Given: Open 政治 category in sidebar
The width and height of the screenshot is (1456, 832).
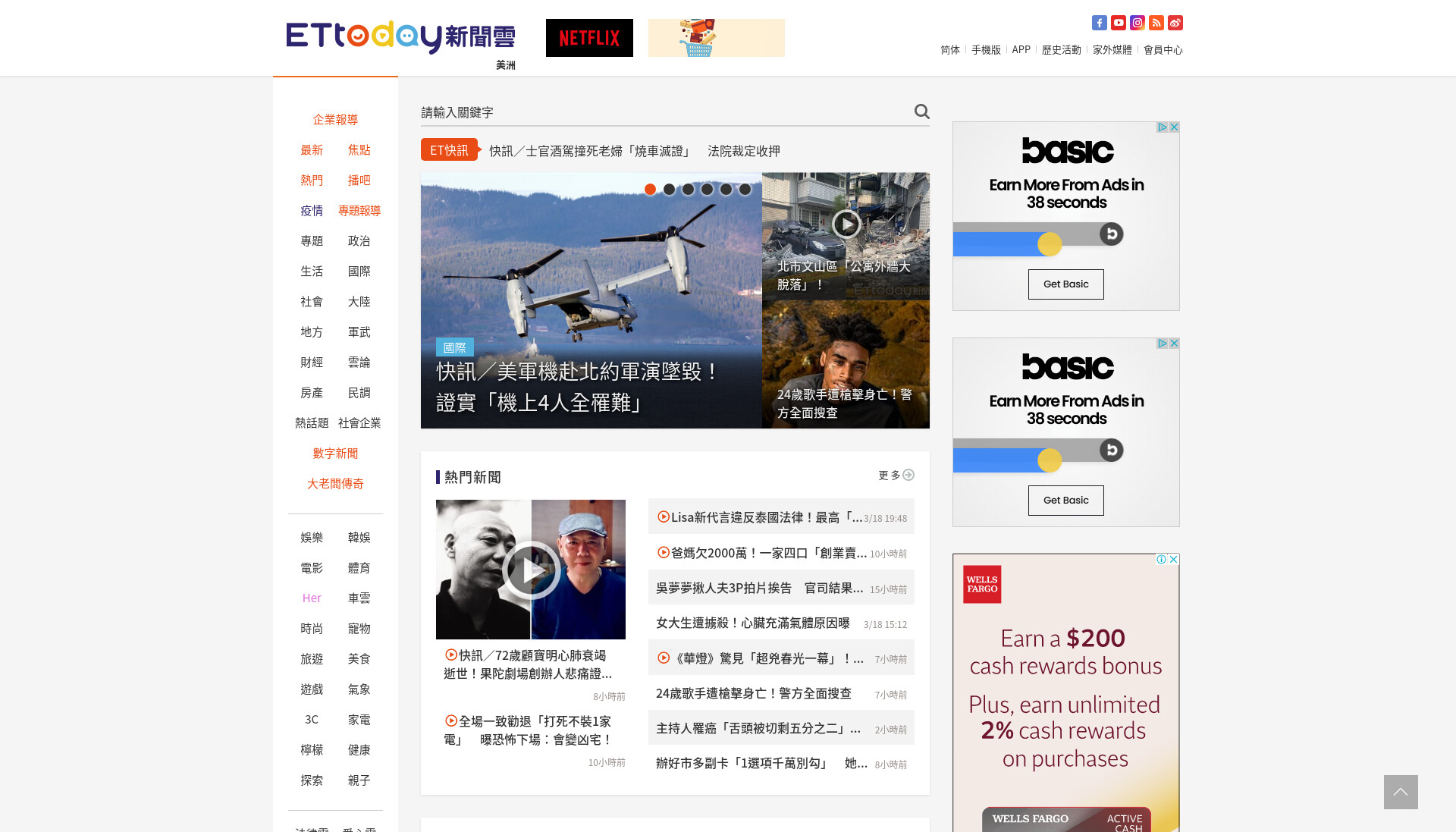Looking at the screenshot, I should [359, 241].
